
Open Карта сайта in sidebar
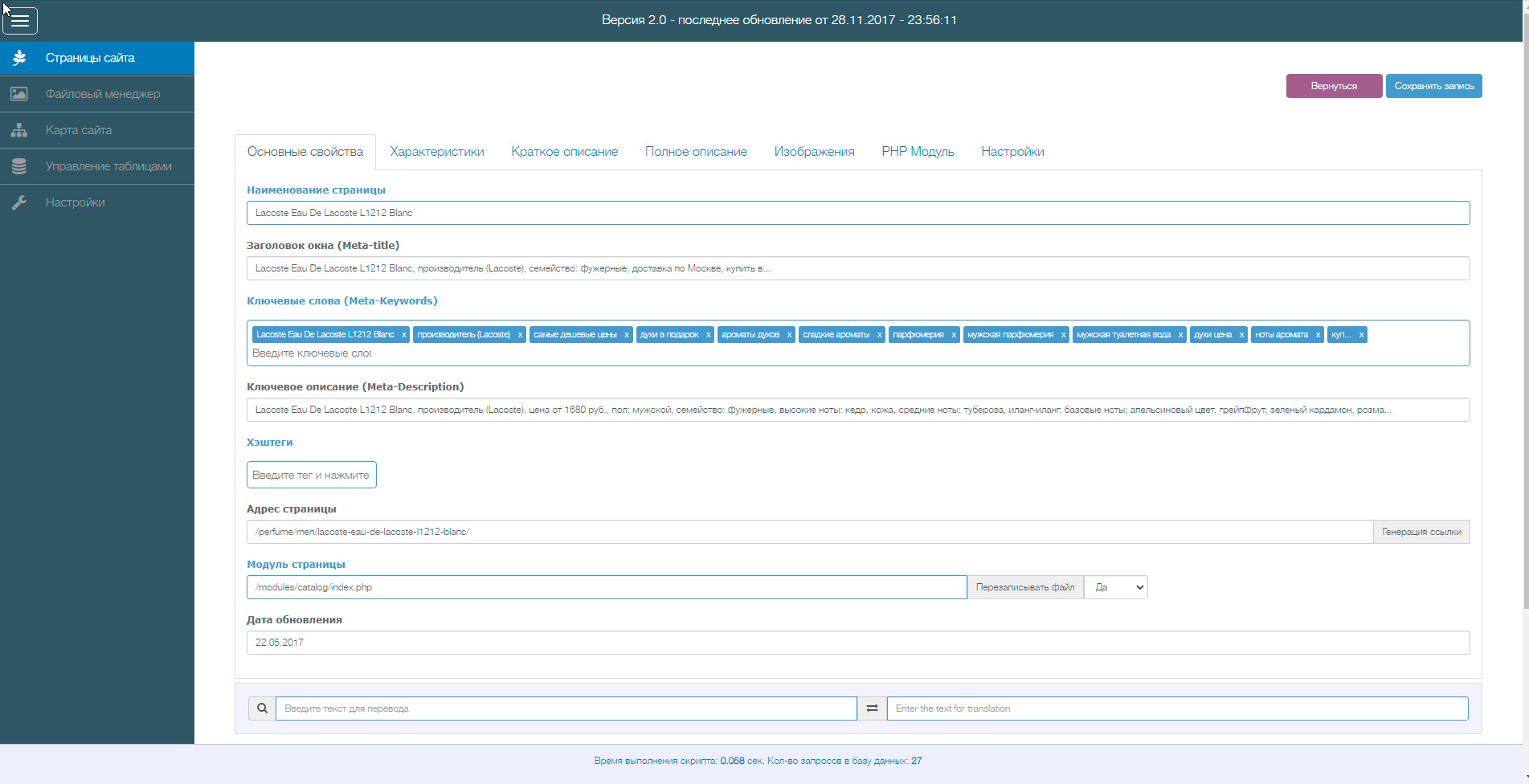97,130
